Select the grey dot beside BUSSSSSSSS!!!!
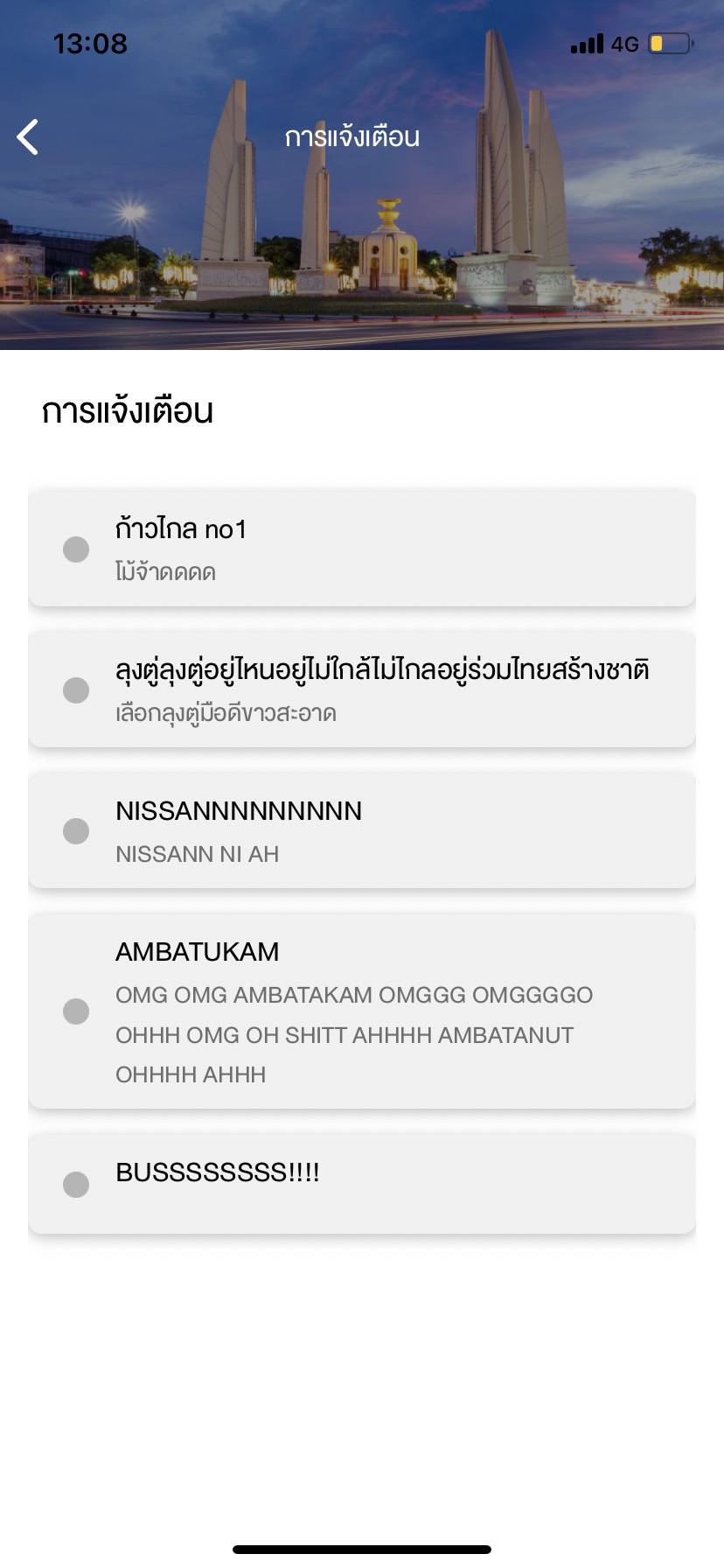The height and width of the screenshot is (1568, 724). pos(76,1185)
